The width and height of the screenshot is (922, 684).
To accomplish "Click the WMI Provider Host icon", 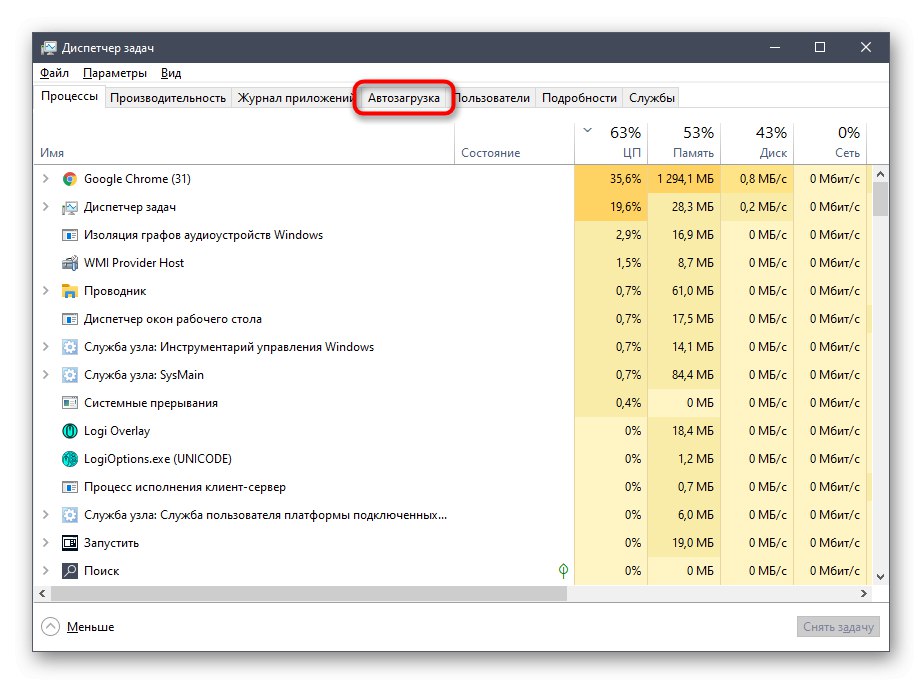I will coord(70,263).
